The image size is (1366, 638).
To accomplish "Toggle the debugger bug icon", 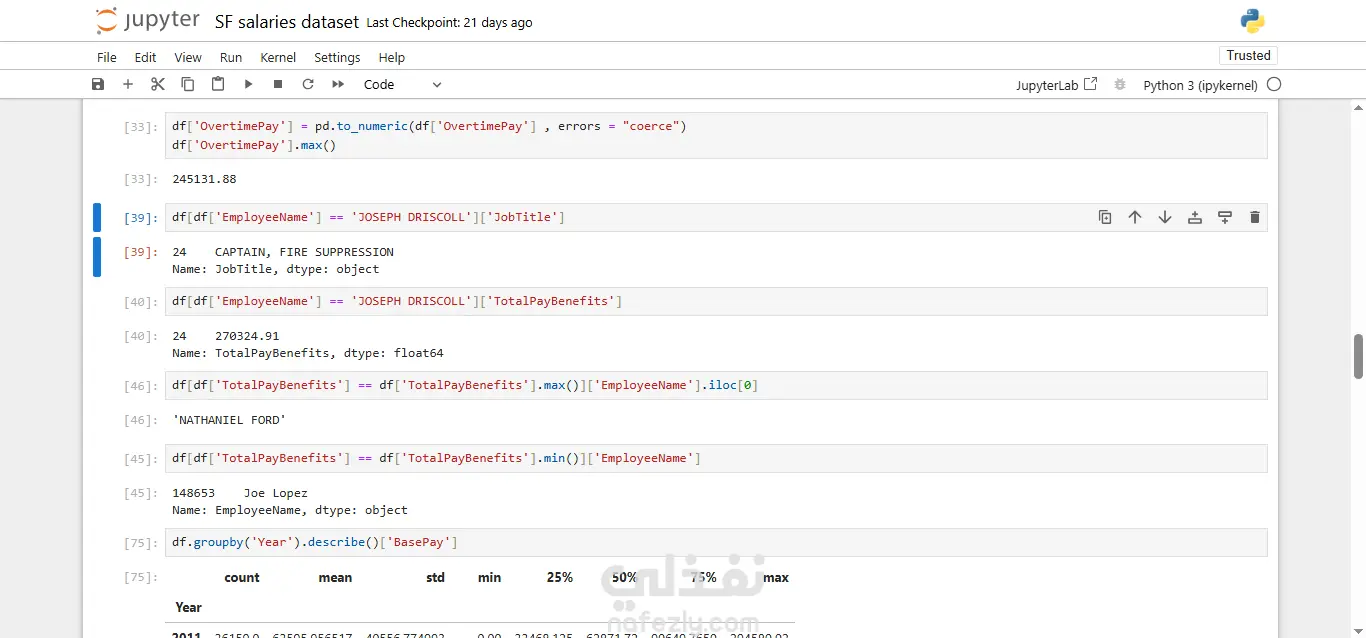I will [1120, 85].
